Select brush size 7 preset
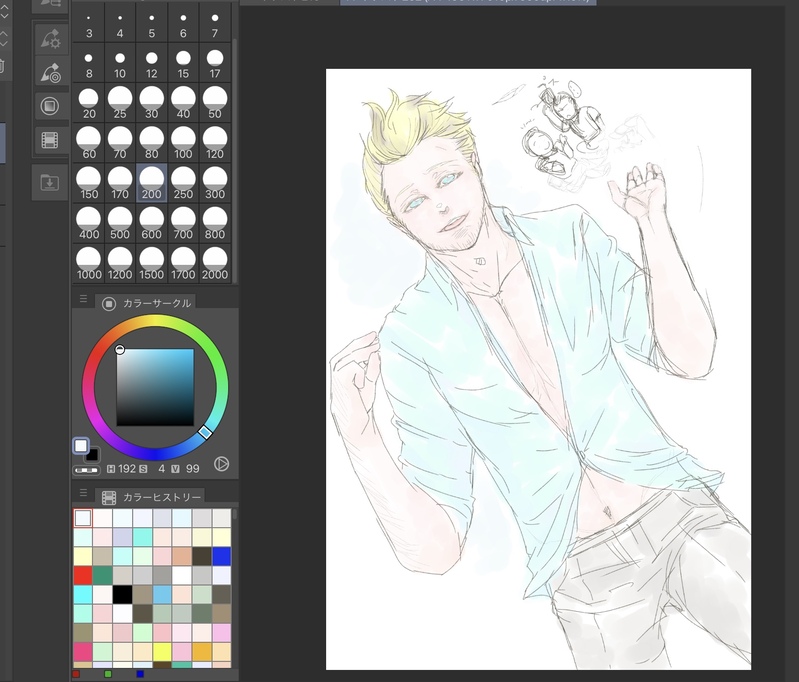The image size is (799, 682). click(x=215, y=24)
